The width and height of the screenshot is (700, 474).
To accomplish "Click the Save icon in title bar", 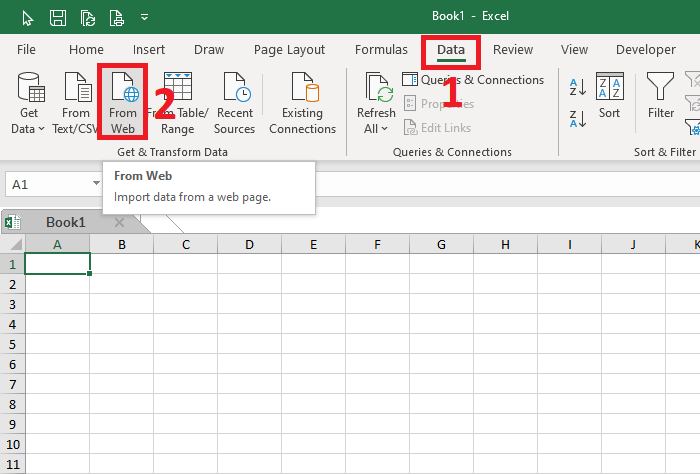I will click(58, 18).
